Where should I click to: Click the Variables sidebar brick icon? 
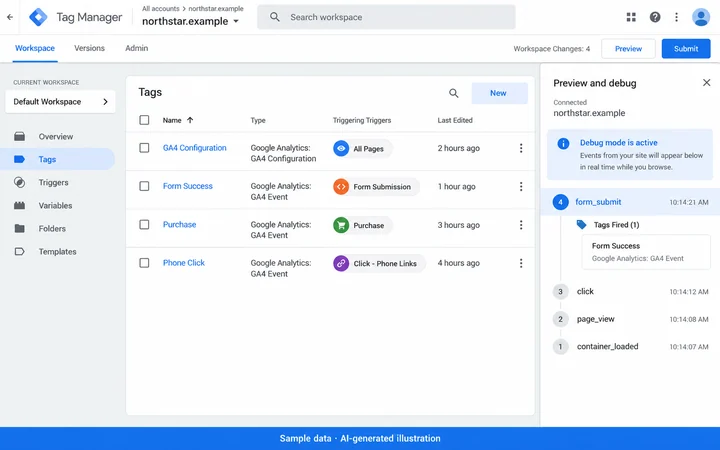coord(19,205)
